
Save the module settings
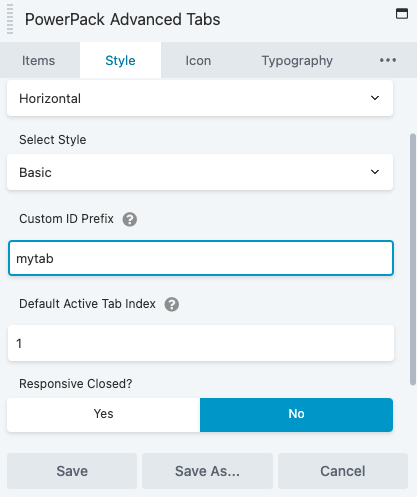click(x=72, y=471)
